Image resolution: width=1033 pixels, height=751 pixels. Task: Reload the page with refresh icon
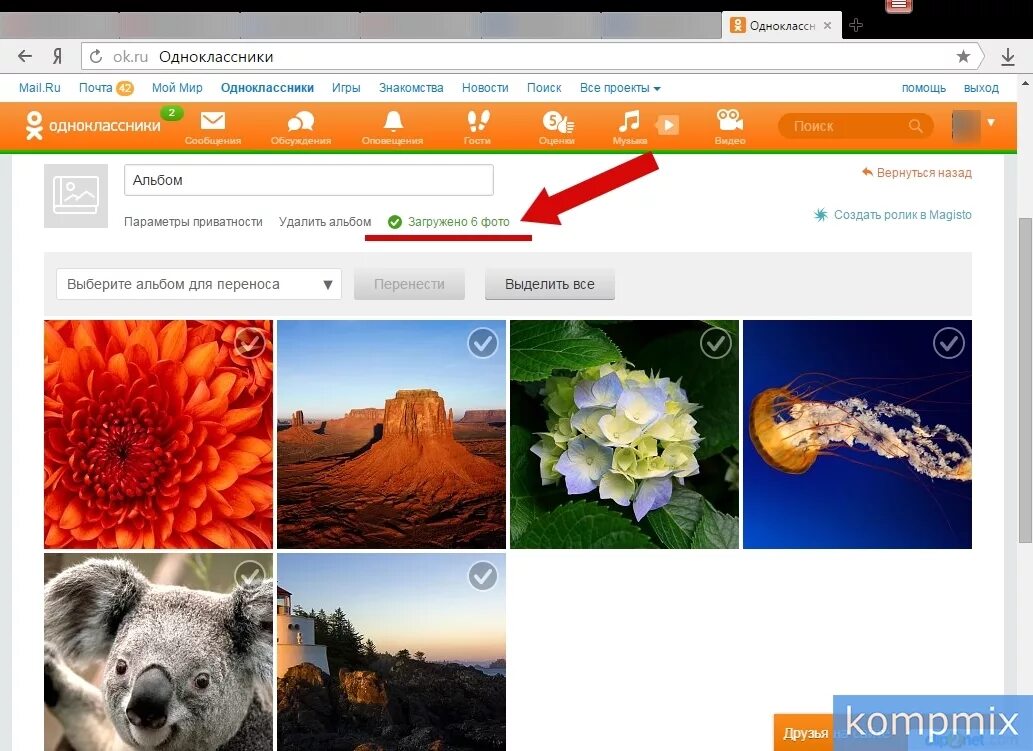pyautogui.click(x=96, y=57)
